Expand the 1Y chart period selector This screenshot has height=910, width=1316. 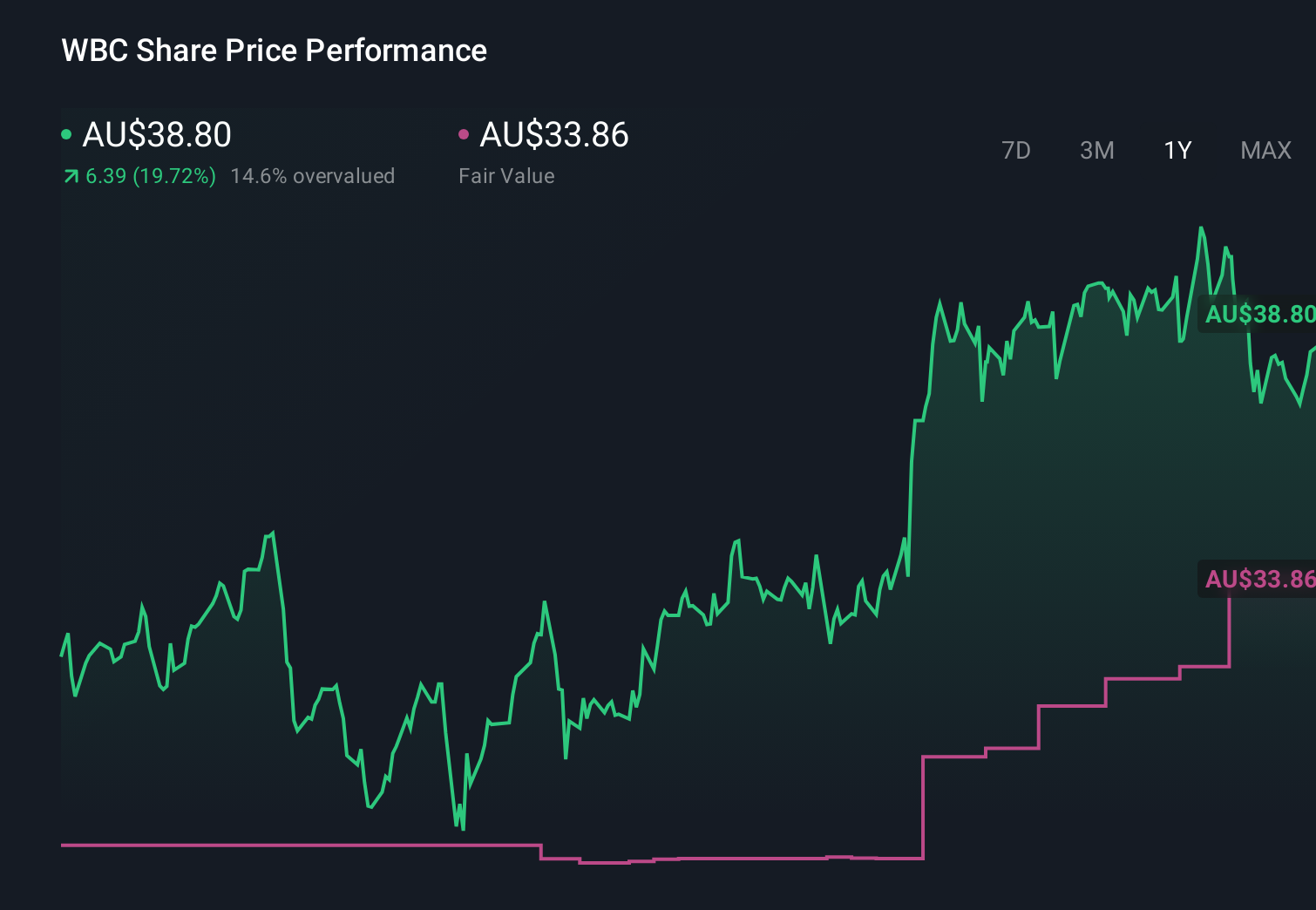(x=1177, y=150)
